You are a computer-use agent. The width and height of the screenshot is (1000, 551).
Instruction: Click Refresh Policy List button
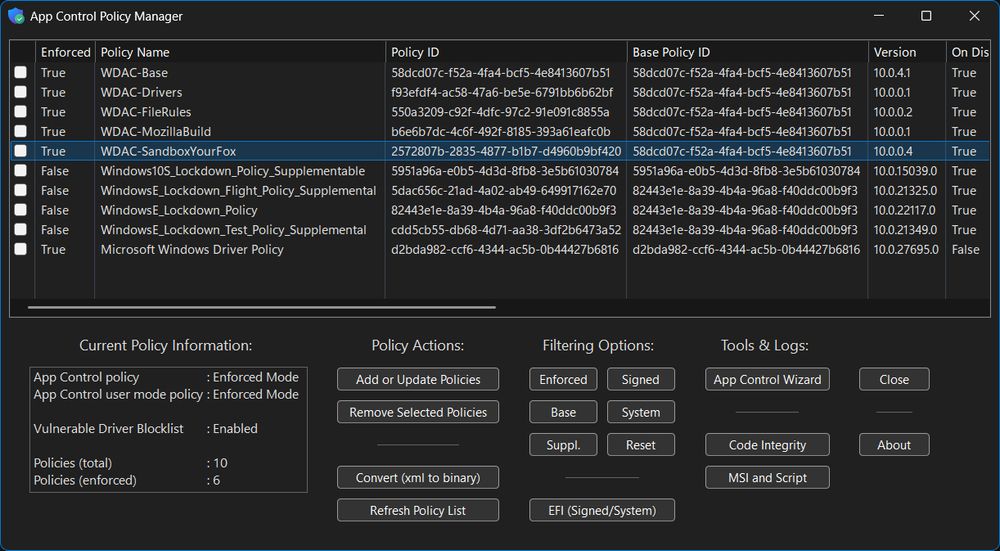418,510
